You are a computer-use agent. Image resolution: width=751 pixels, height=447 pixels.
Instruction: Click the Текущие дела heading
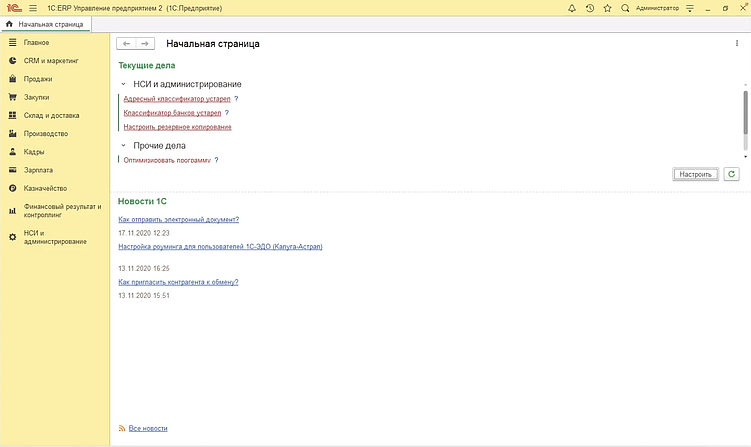point(147,66)
